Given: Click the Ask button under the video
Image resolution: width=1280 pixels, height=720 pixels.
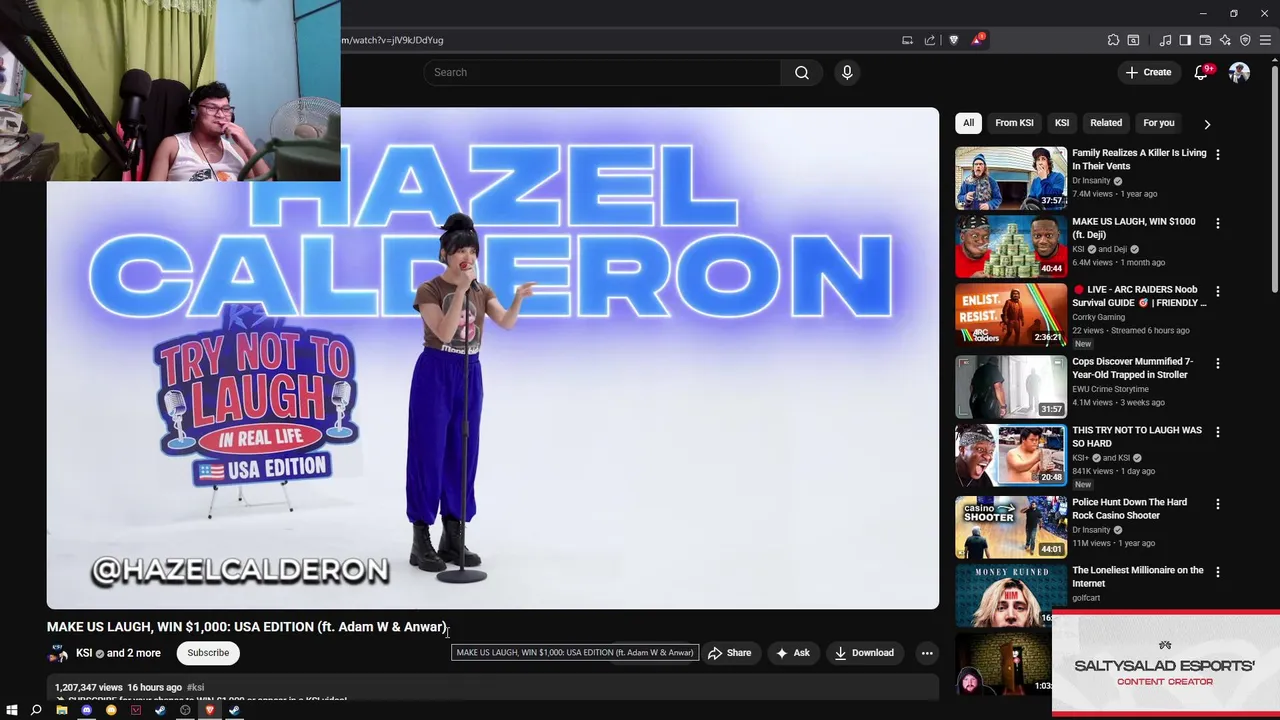Looking at the screenshot, I should 793,653.
